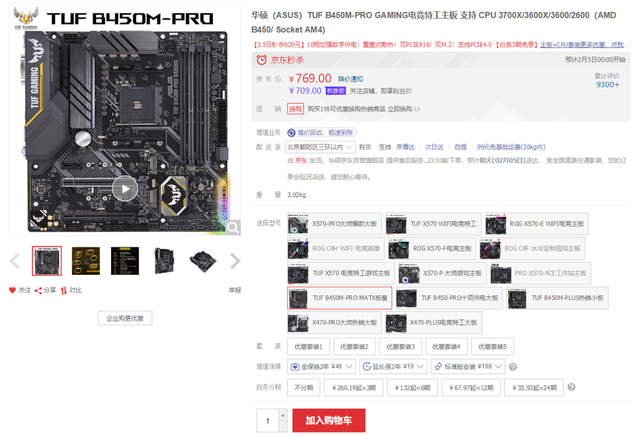Viewport: 640px width, 437px height.
Task: Select the TUF X570 WIFI电竞特工 model
Action: [x=433, y=224]
